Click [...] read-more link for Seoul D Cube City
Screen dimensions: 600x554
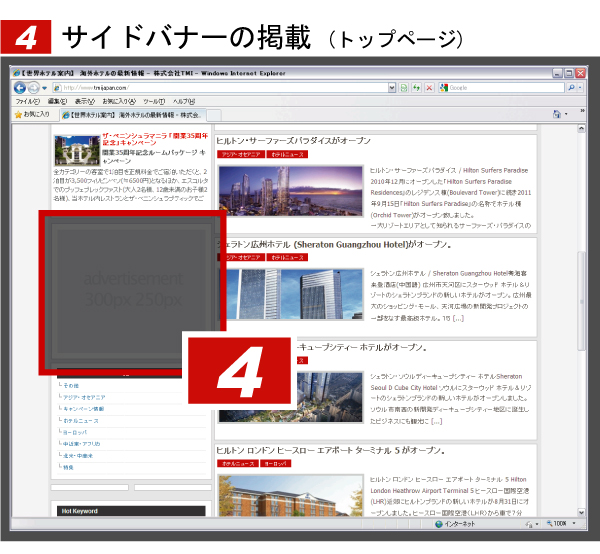(x=437, y=421)
